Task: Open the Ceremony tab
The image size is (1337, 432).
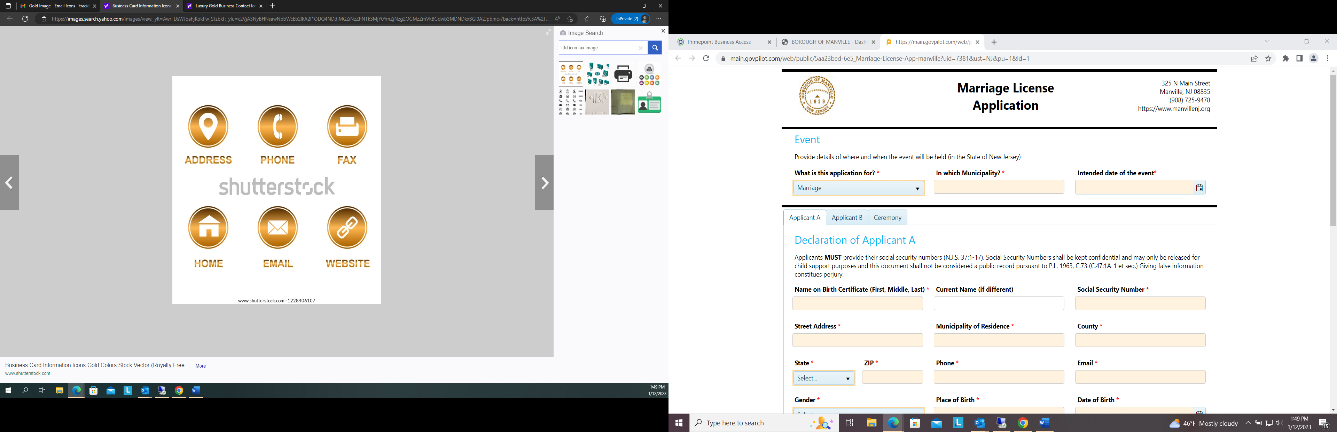Action: 887,217
